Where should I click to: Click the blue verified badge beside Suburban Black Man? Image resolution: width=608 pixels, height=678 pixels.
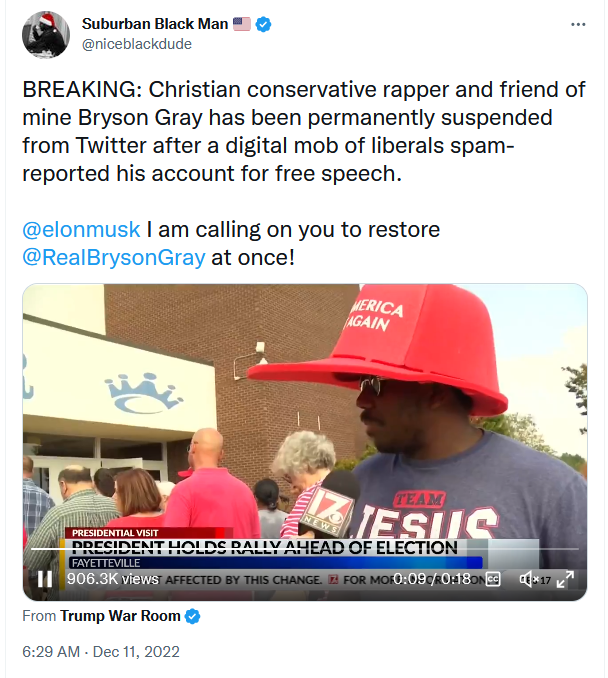tap(263, 24)
